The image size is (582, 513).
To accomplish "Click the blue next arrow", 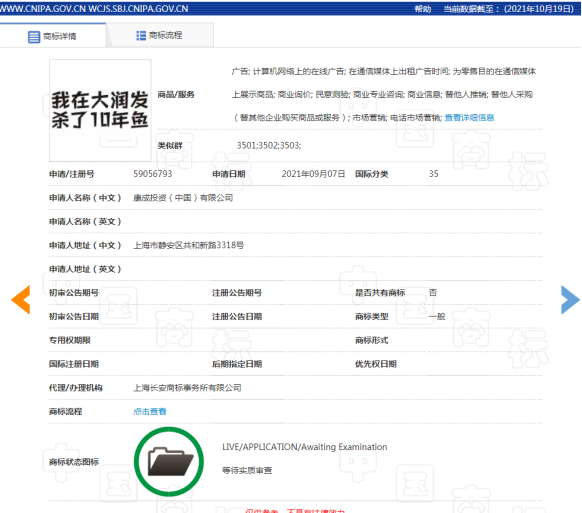I will 570,300.
